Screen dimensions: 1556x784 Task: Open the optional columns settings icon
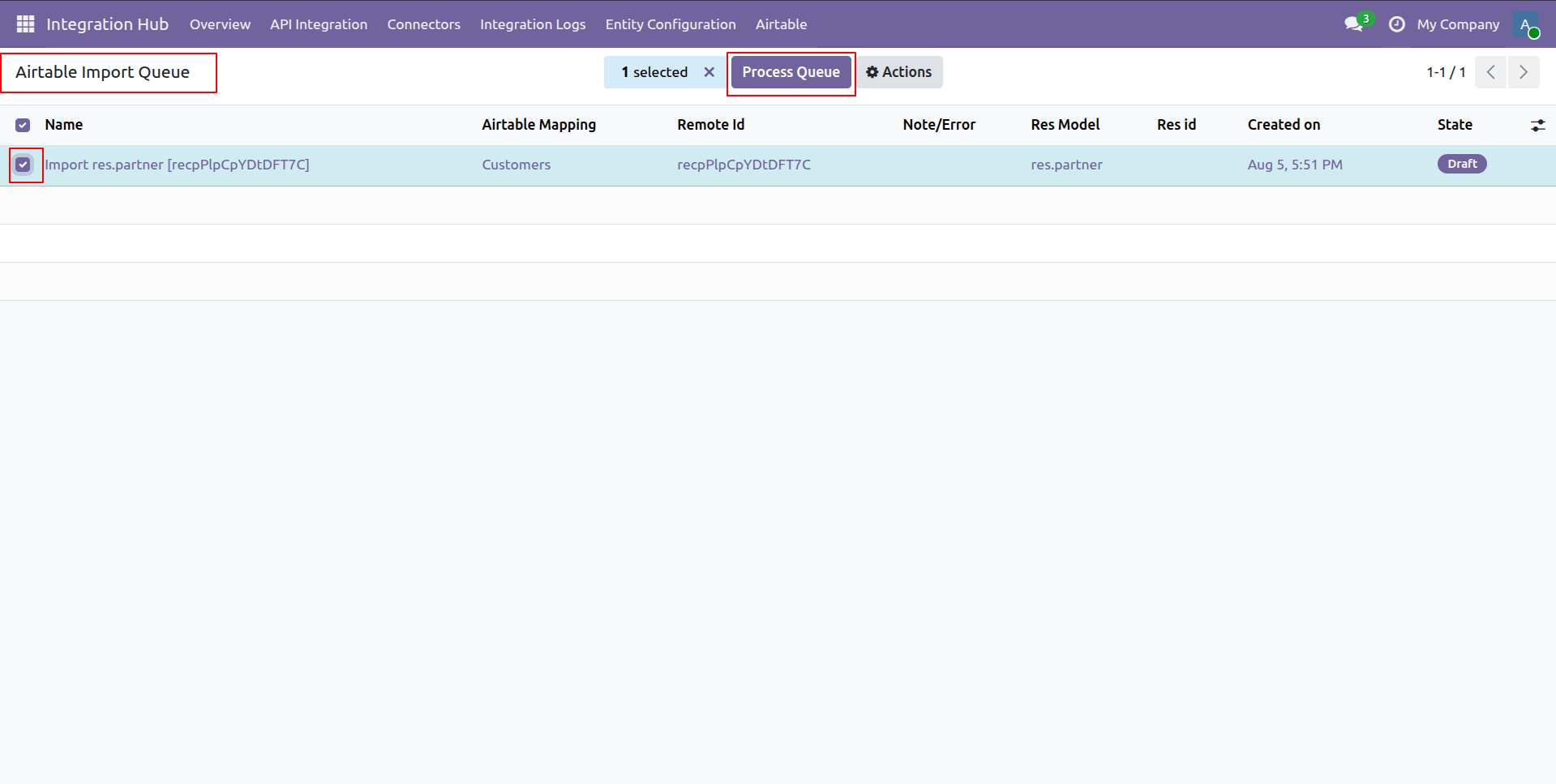click(x=1537, y=125)
